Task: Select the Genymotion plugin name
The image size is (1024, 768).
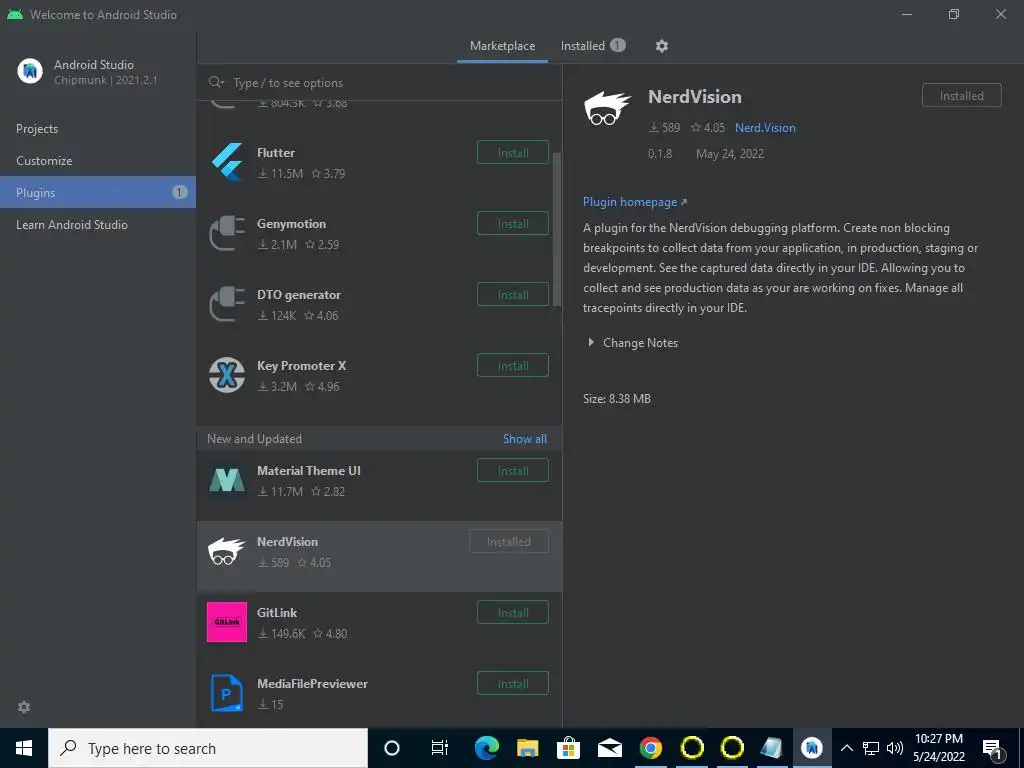Action: (291, 223)
